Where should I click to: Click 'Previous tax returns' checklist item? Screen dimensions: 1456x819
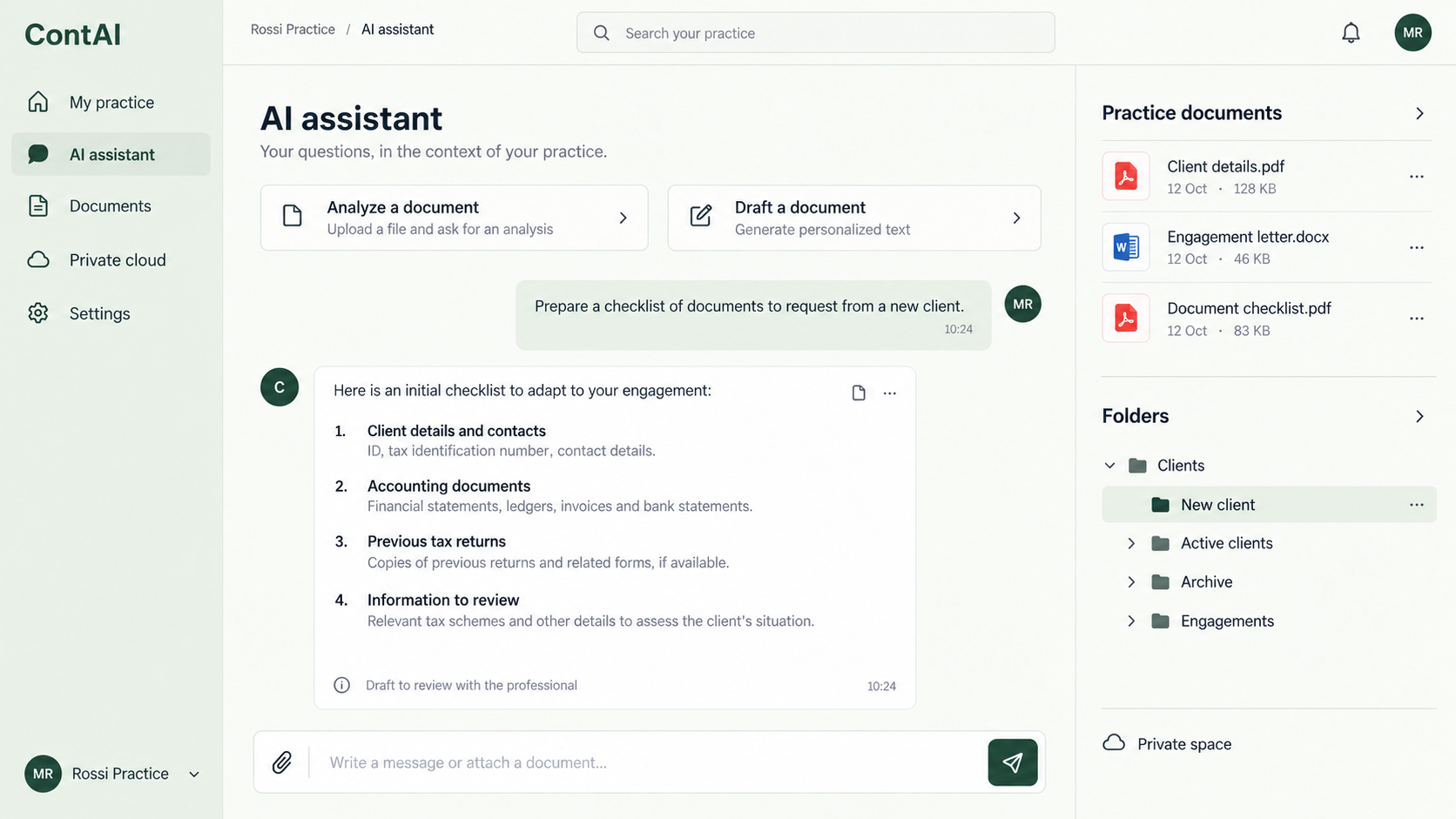point(436,541)
